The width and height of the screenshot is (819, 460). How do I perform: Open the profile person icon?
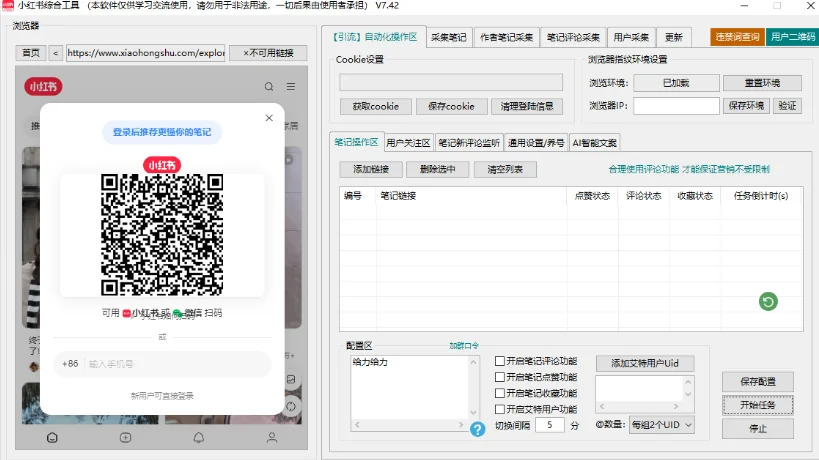(x=272, y=438)
